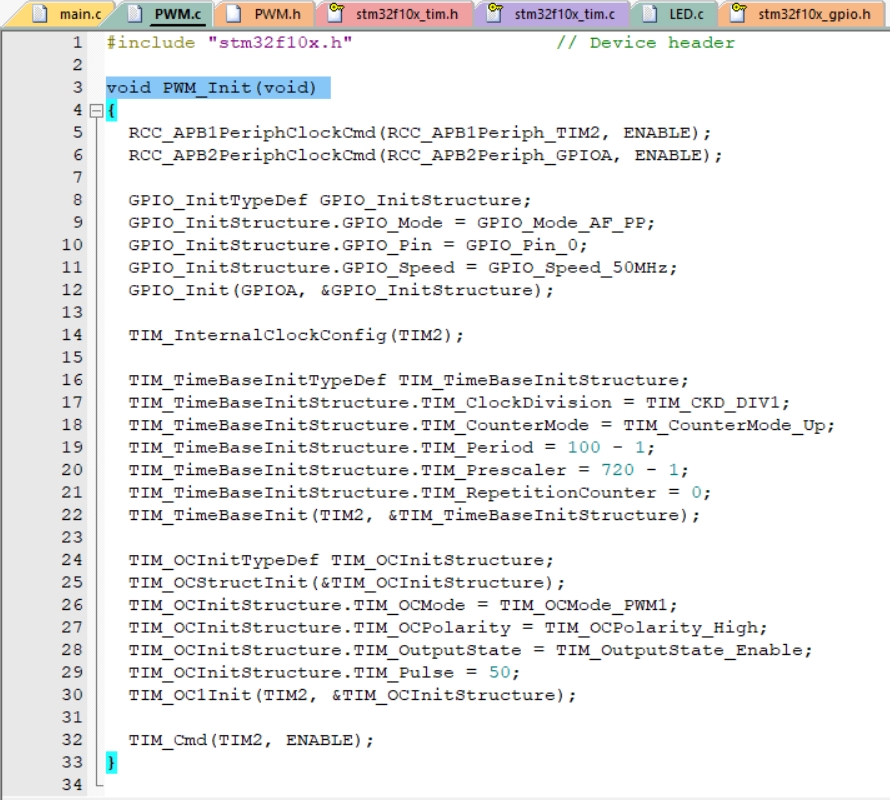
Task: Click the '#include "stm32f10x.h"' line
Action: pyautogui.click(x=229, y=43)
